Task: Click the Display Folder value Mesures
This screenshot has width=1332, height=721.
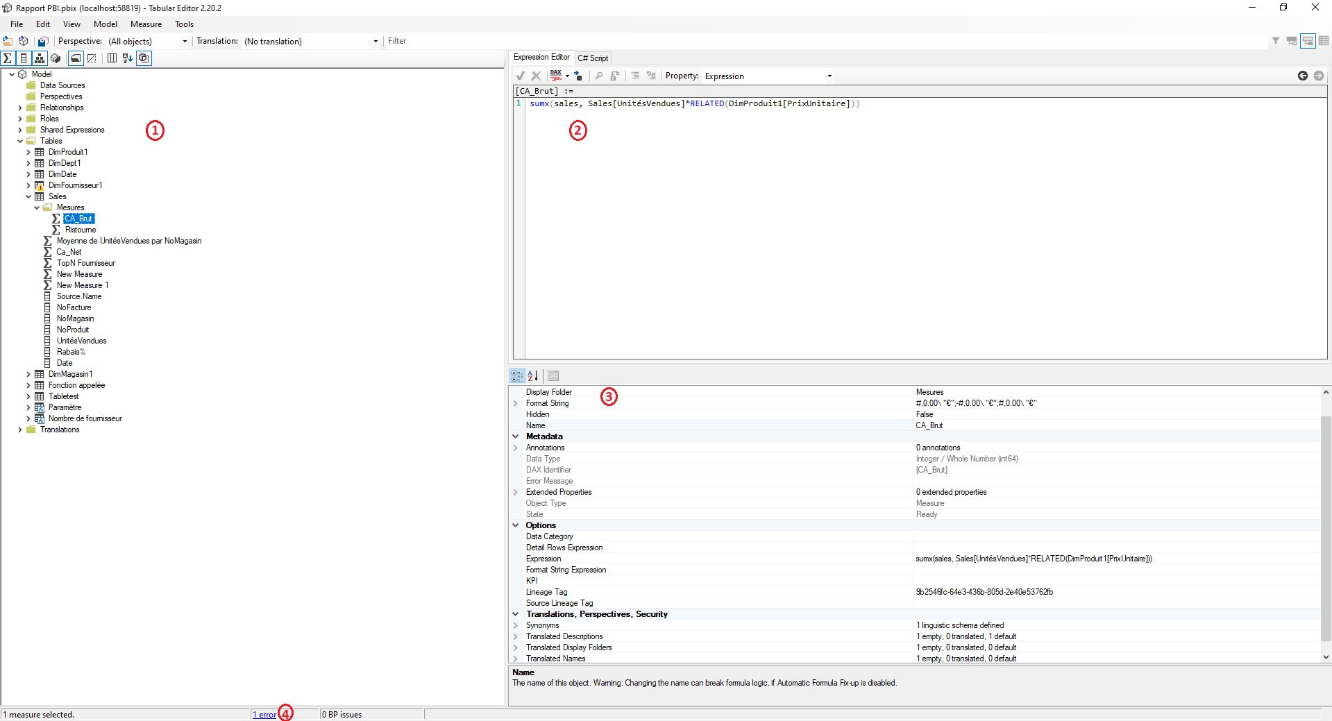Action: point(929,392)
